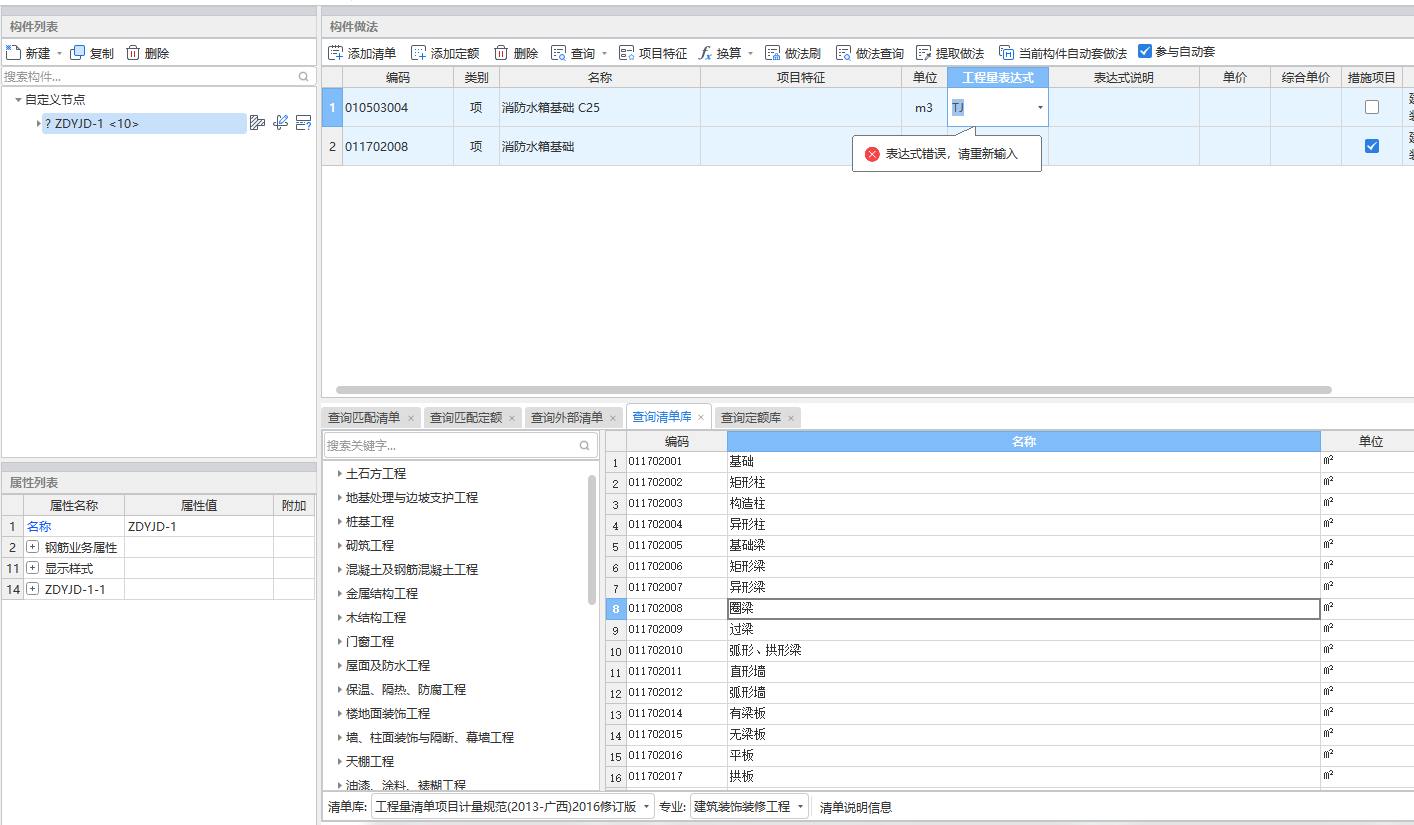Click the 删除 trash icon in the 构件做法 toolbar

coord(501,53)
